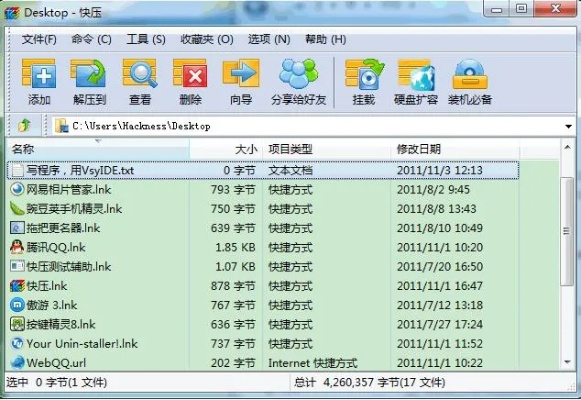Screen dimensions: 581x400
Task: Click the Your Unin-staller!.lnk file name
Action: [82, 344]
